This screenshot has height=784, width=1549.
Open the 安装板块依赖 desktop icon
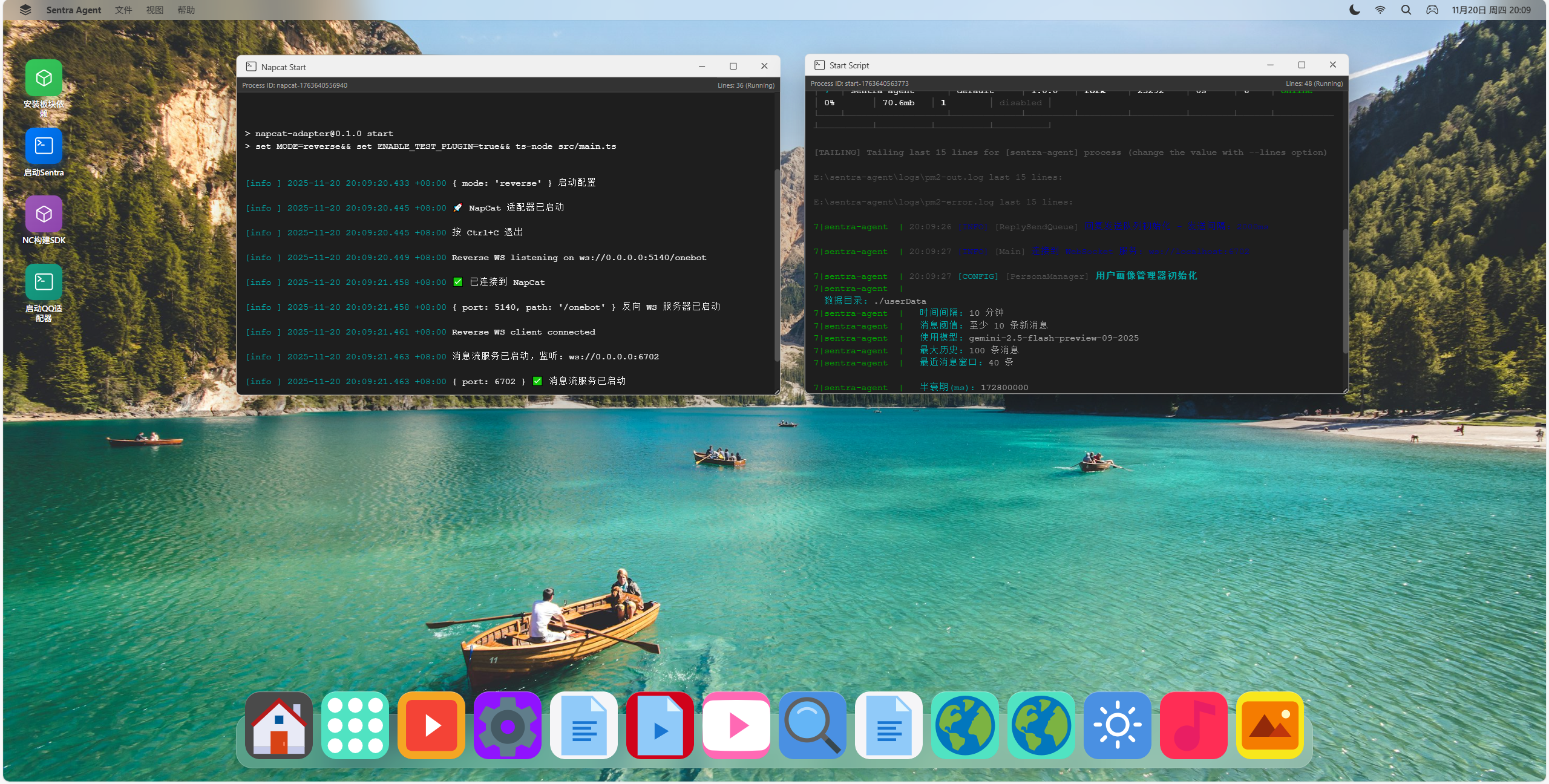(44, 79)
